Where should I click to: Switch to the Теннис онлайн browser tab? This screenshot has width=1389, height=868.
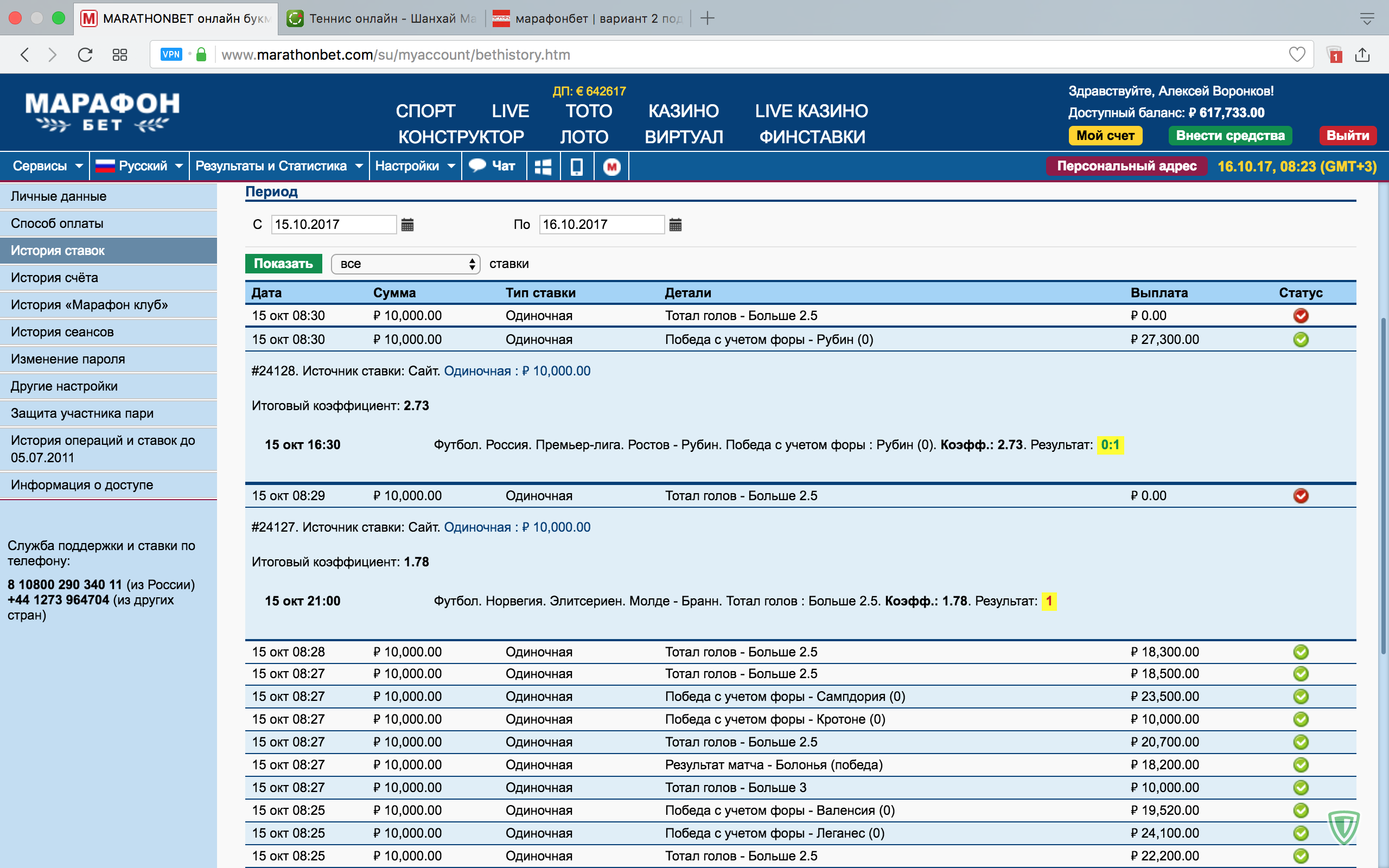coord(385,18)
